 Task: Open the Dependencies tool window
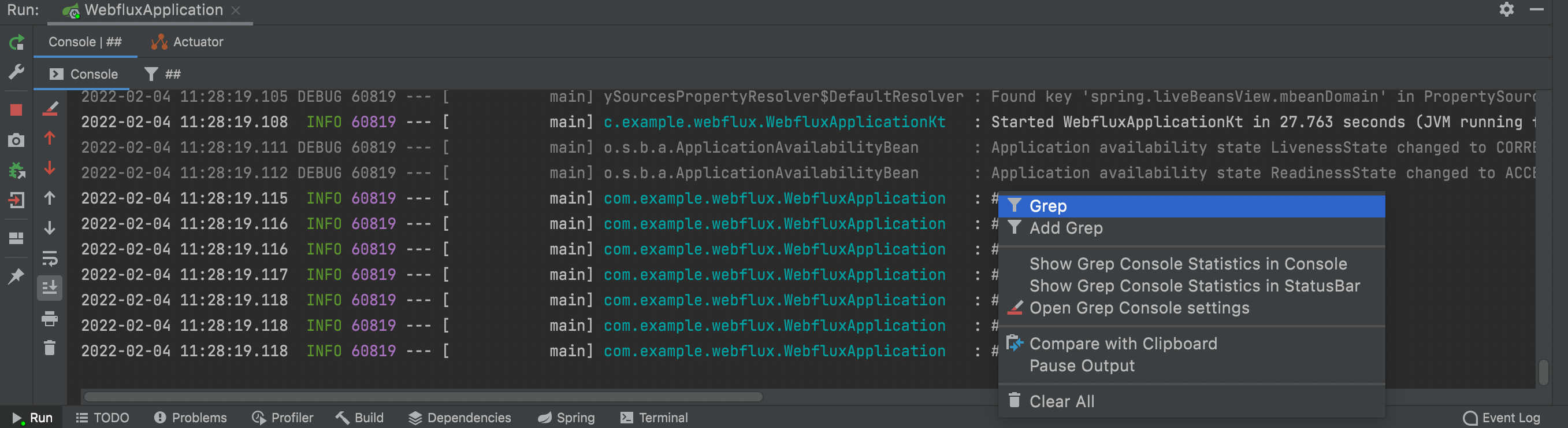459,418
